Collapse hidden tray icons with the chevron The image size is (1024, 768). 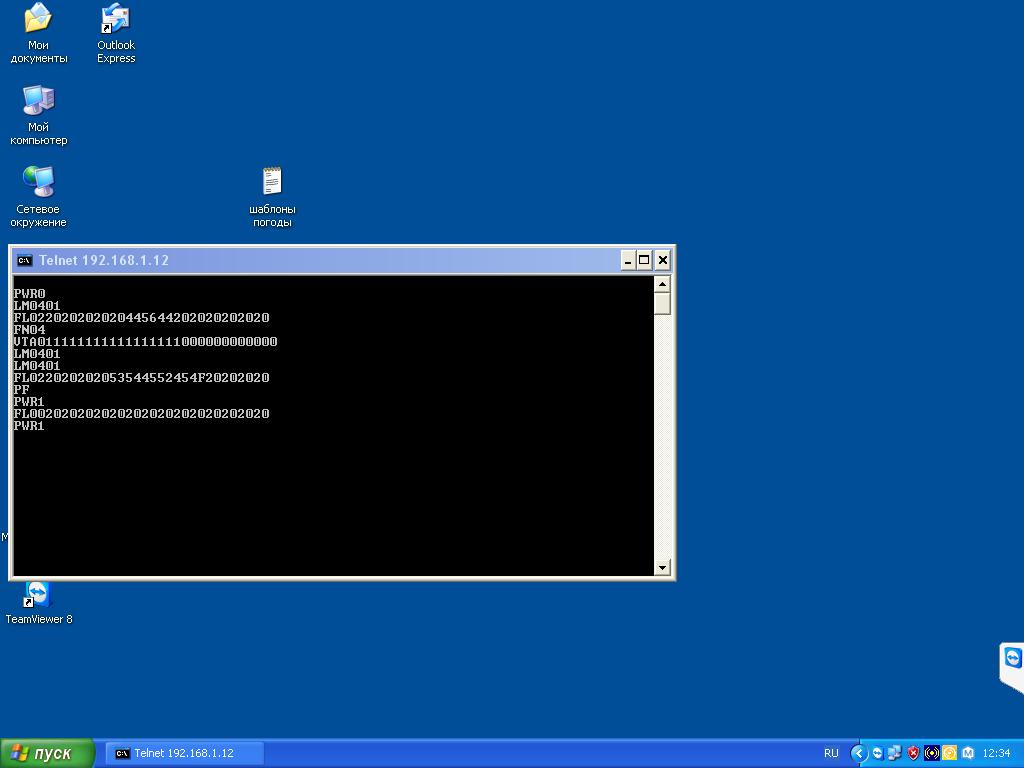click(860, 753)
